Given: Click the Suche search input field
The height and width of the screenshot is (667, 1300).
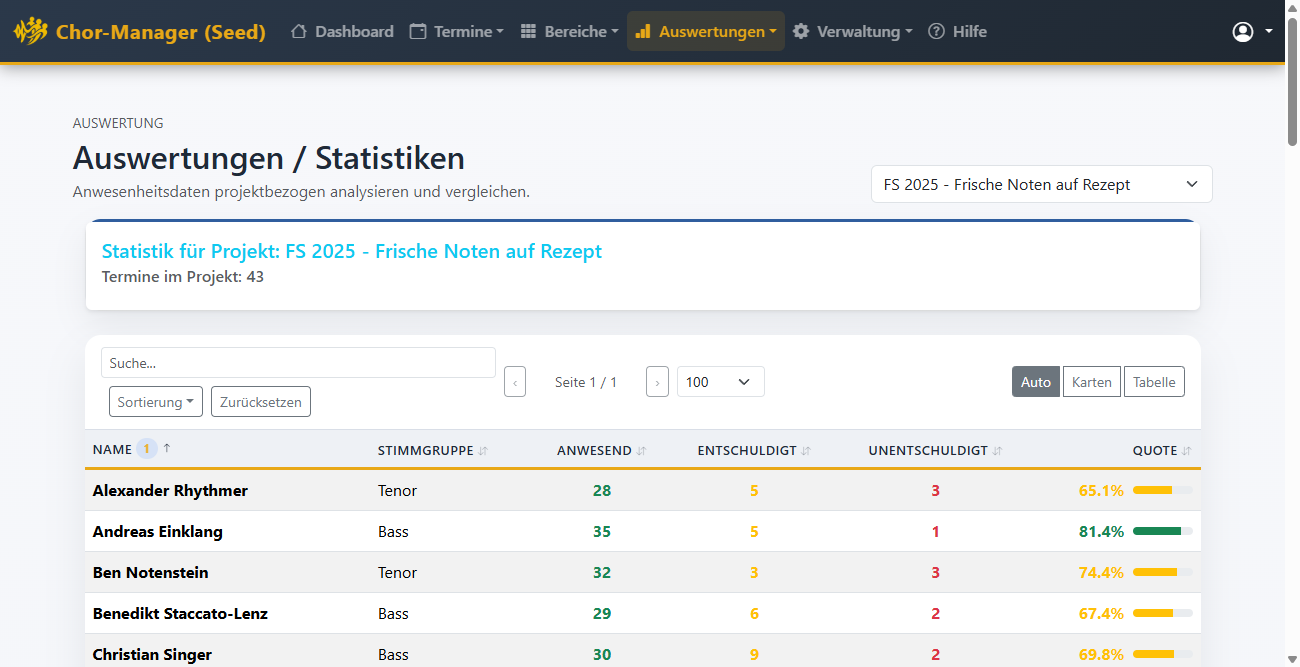Looking at the screenshot, I should [x=298, y=363].
